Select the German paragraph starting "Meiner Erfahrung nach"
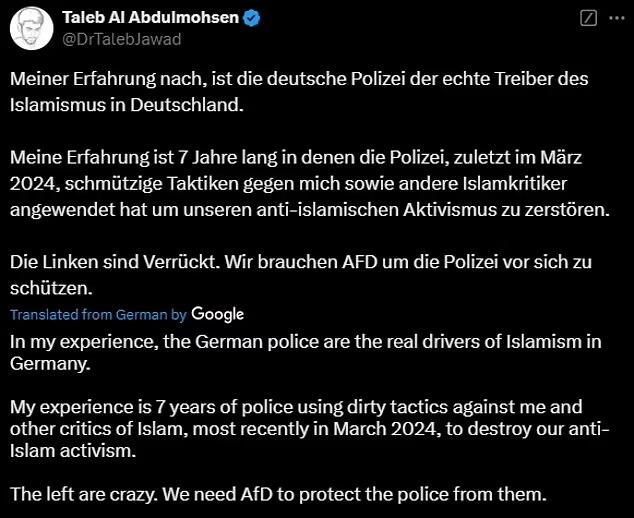This screenshot has width=634, height=518. tap(299, 92)
